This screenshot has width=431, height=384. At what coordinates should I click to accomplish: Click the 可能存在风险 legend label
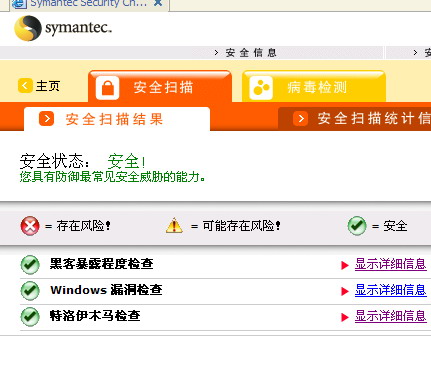pos(241,226)
